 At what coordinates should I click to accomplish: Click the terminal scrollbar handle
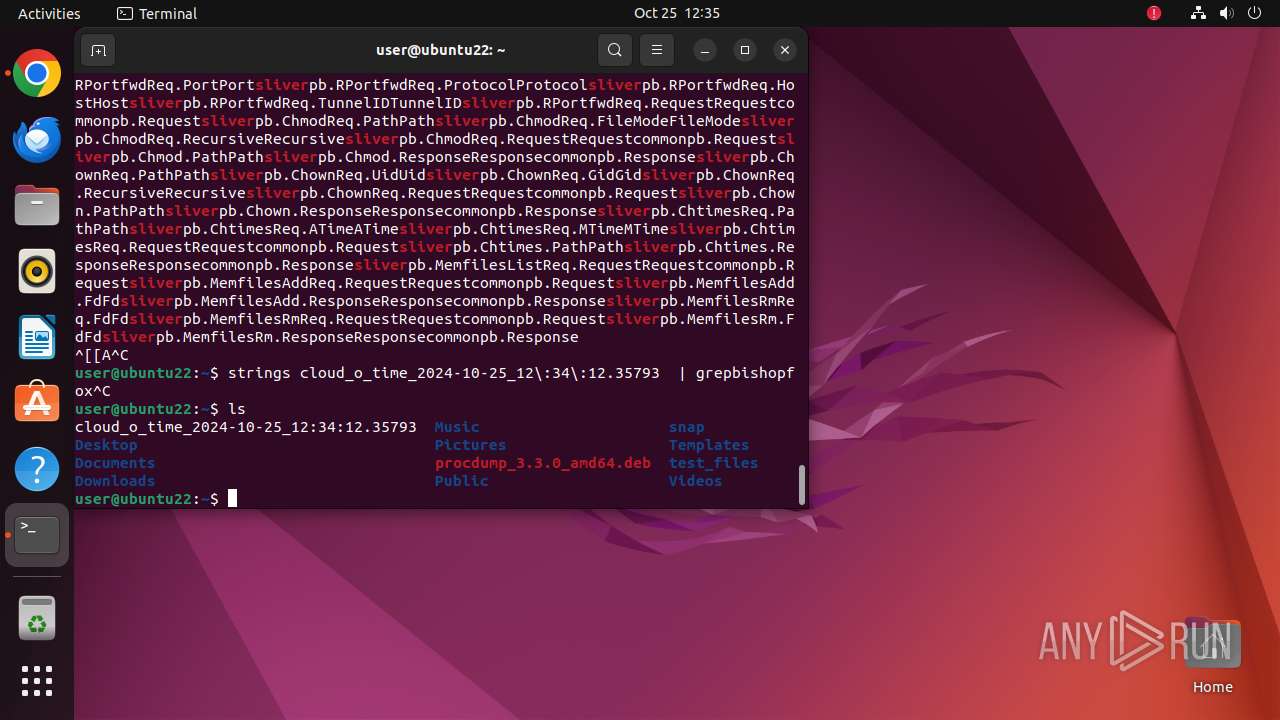pos(801,484)
